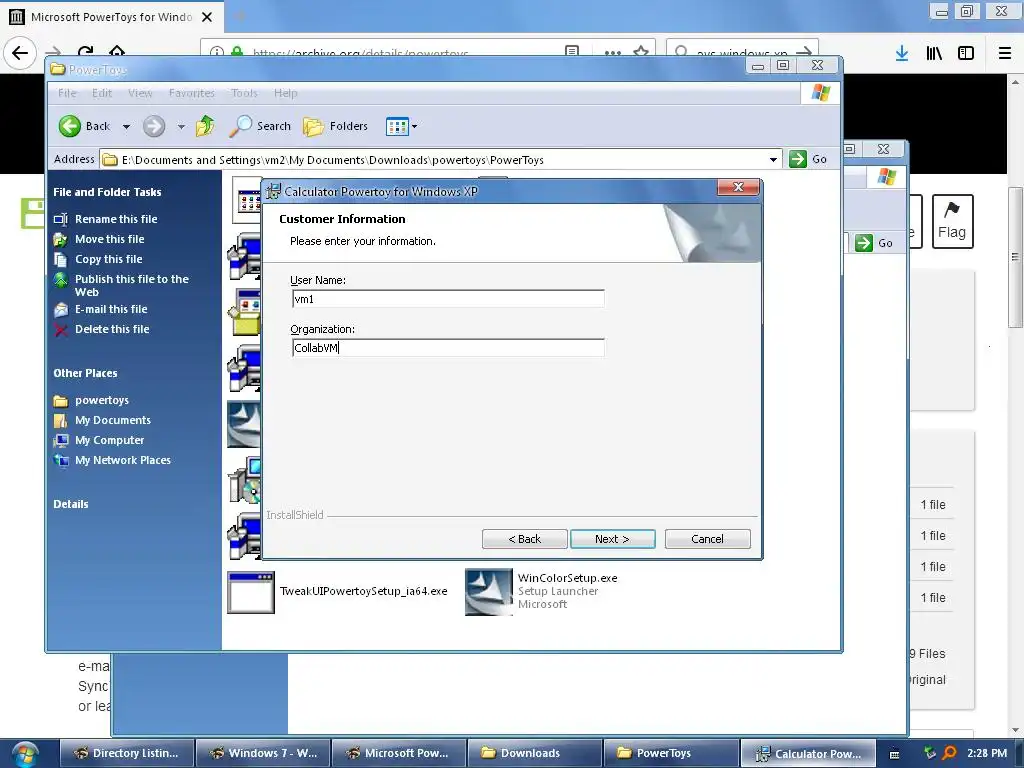Click Windows flag logo in PowerToys window
Viewport: 1024px width, 768px height.
click(821, 93)
